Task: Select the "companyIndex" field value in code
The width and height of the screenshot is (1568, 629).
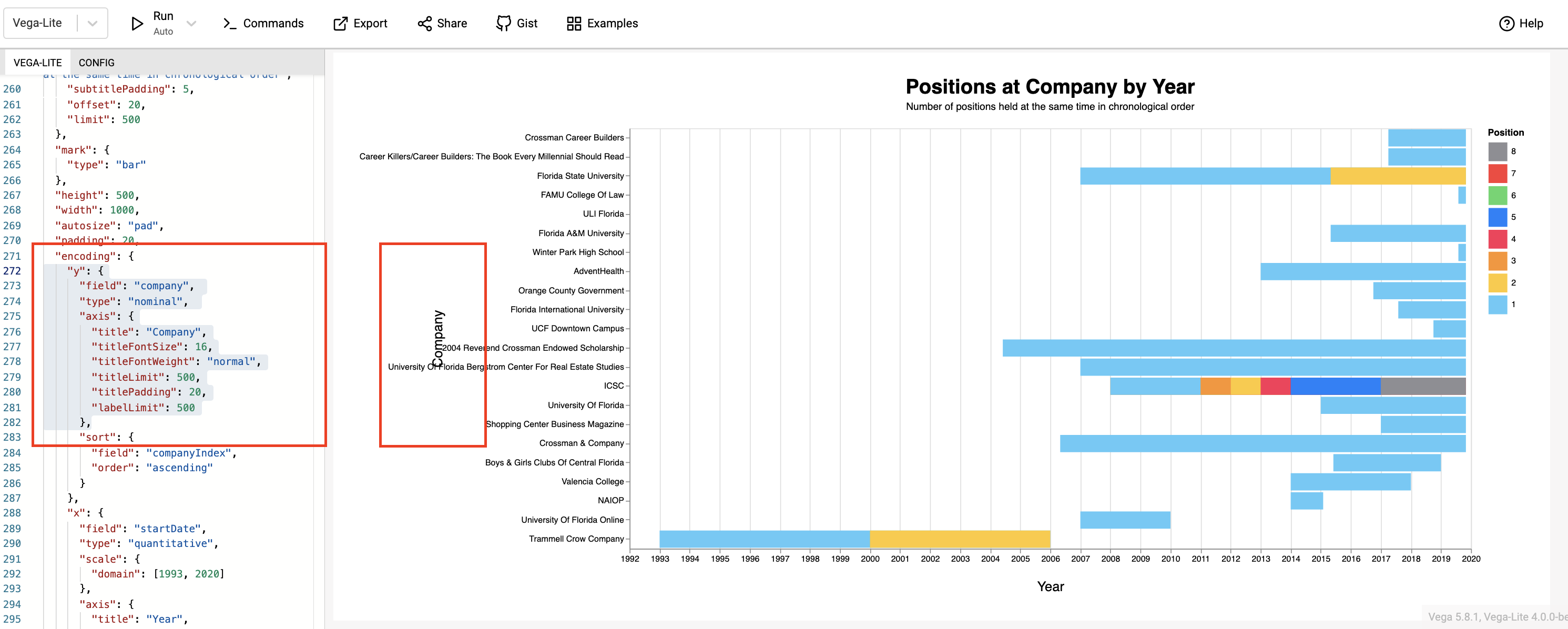Action: (189, 452)
